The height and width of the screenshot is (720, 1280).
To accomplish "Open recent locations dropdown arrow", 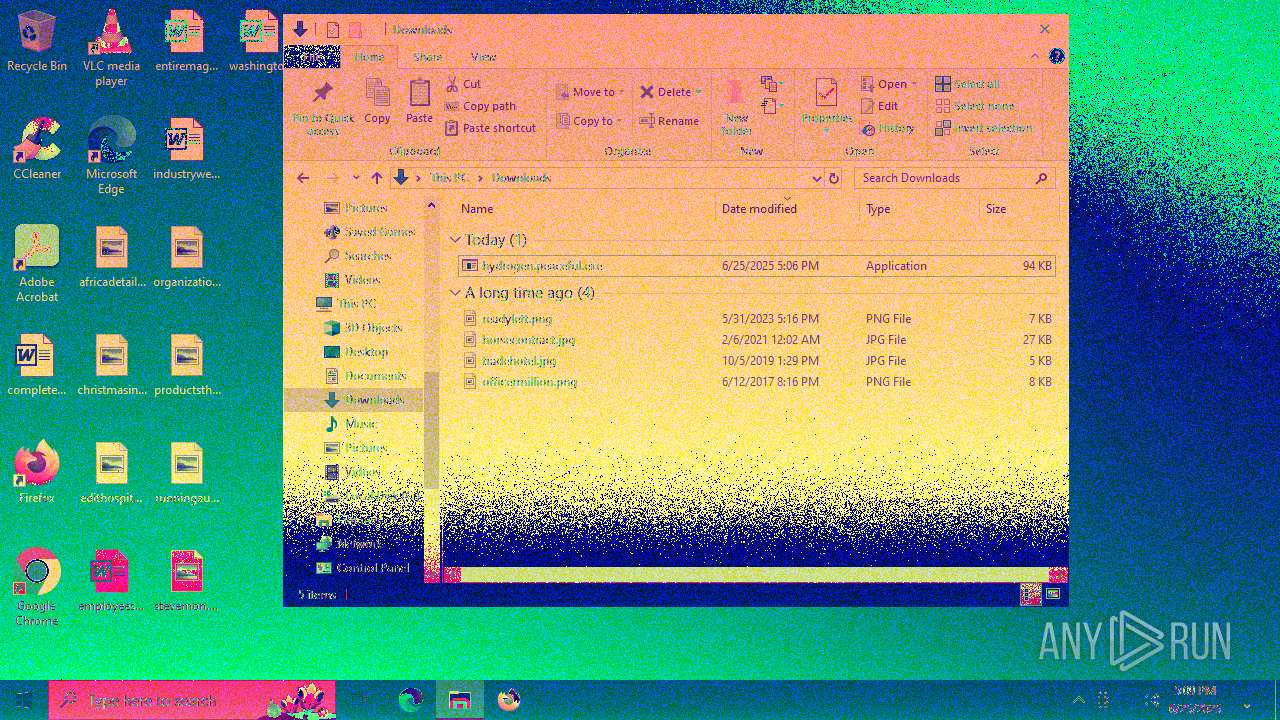I will coord(356,178).
